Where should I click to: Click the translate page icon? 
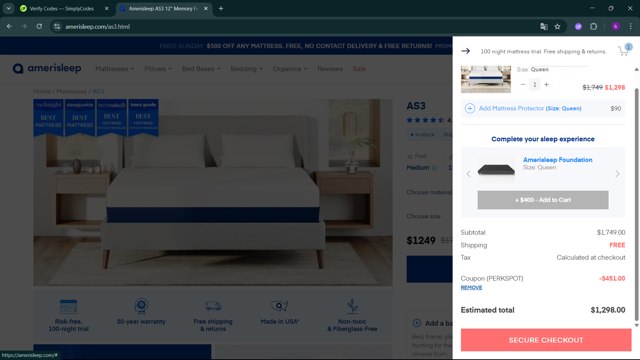coord(544,27)
